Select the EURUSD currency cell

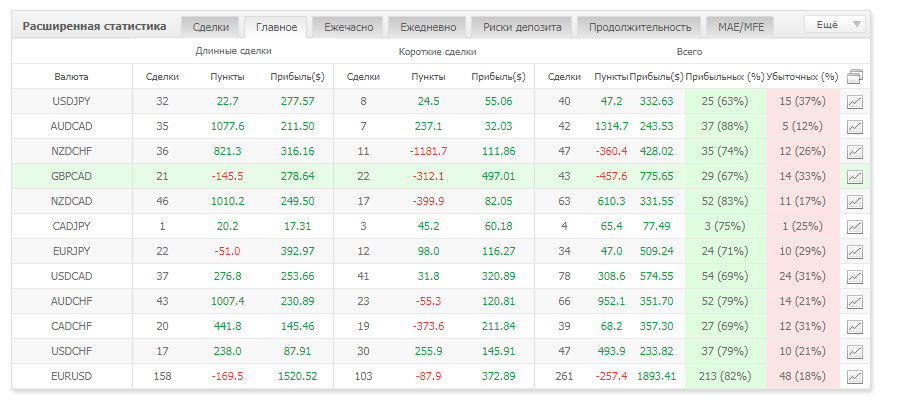coord(72,376)
